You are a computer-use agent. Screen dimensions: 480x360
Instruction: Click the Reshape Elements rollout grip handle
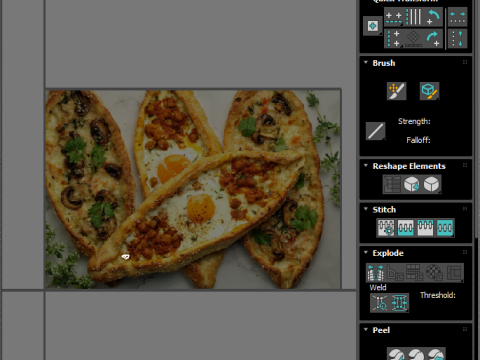tap(465, 165)
